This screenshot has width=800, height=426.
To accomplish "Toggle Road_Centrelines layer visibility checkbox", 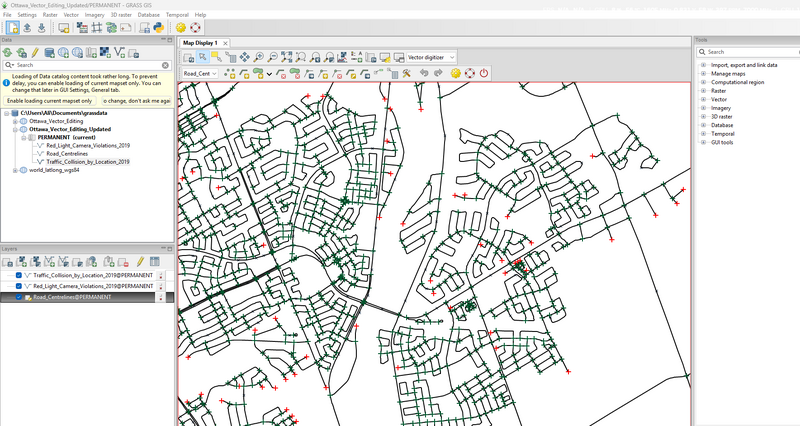I will 19,297.
